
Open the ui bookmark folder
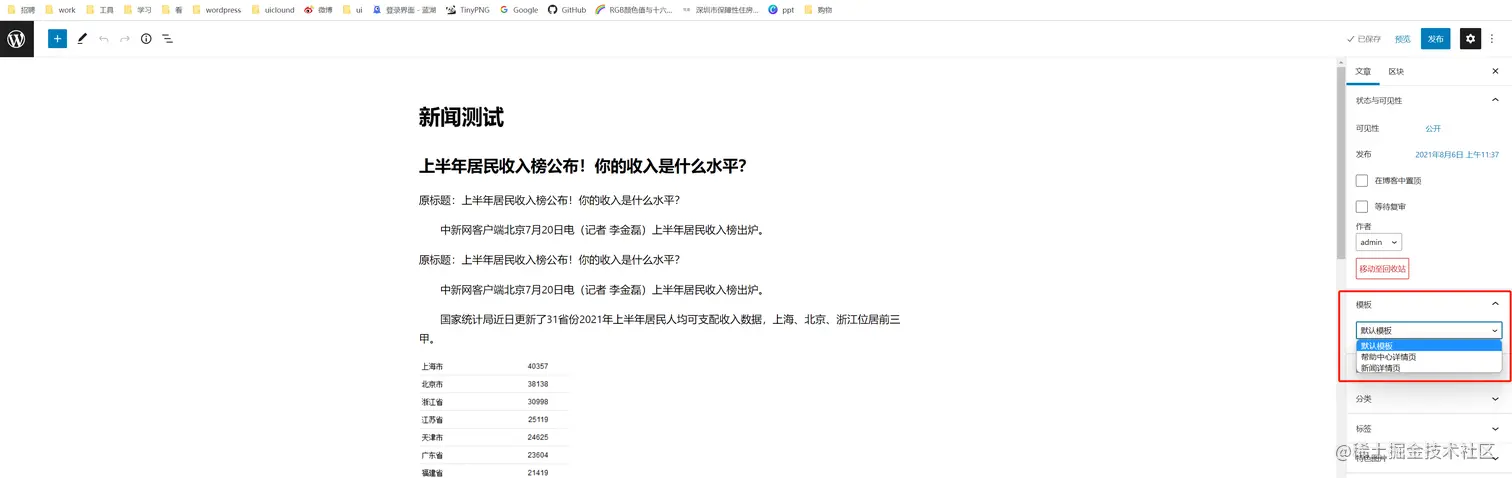(x=353, y=9)
